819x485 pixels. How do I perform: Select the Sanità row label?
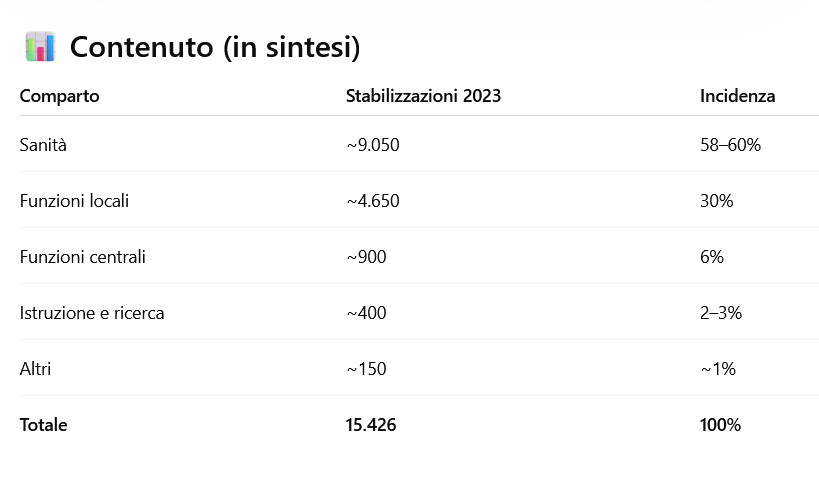[x=43, y=145]
